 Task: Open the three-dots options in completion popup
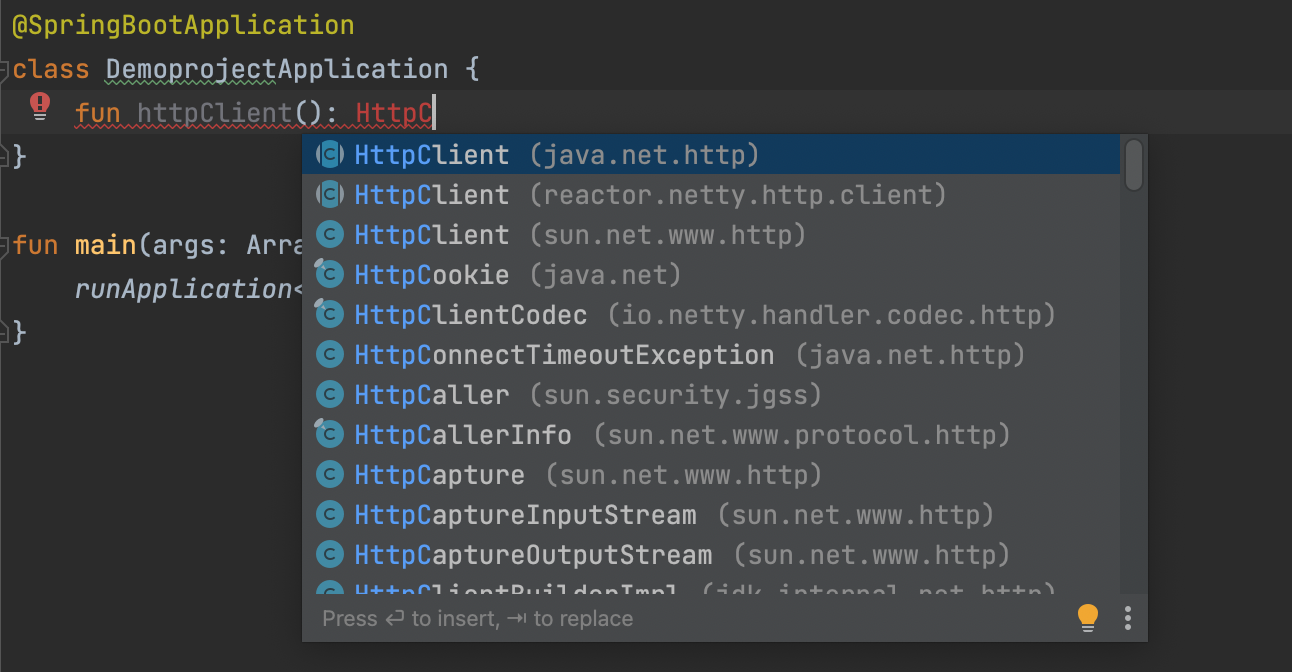(1128, 618)
